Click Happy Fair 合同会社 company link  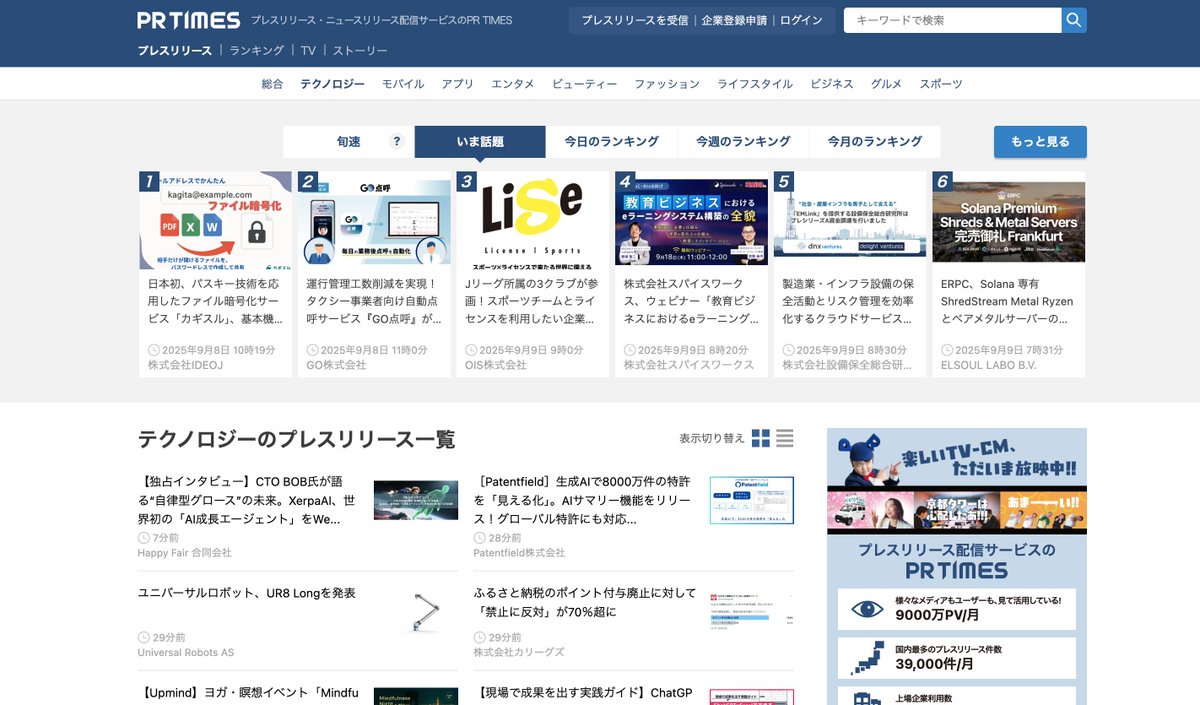click(x=185, y=553)
